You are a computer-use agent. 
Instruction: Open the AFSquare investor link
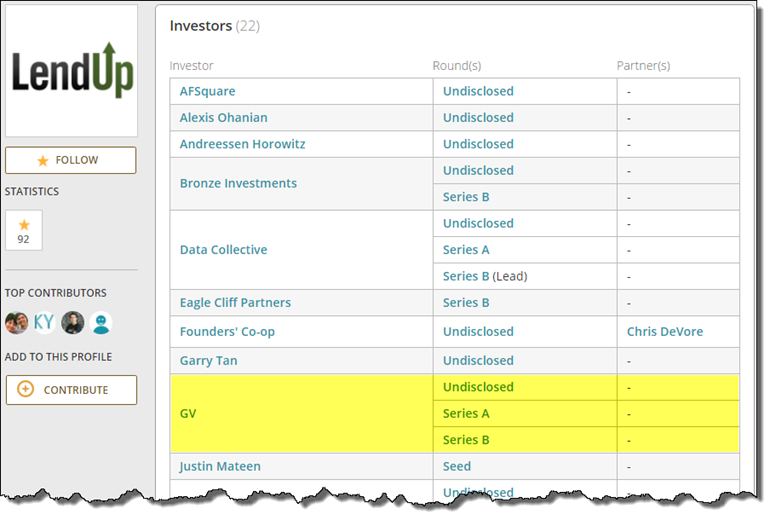pyautogui.click(x=206, y=91)
